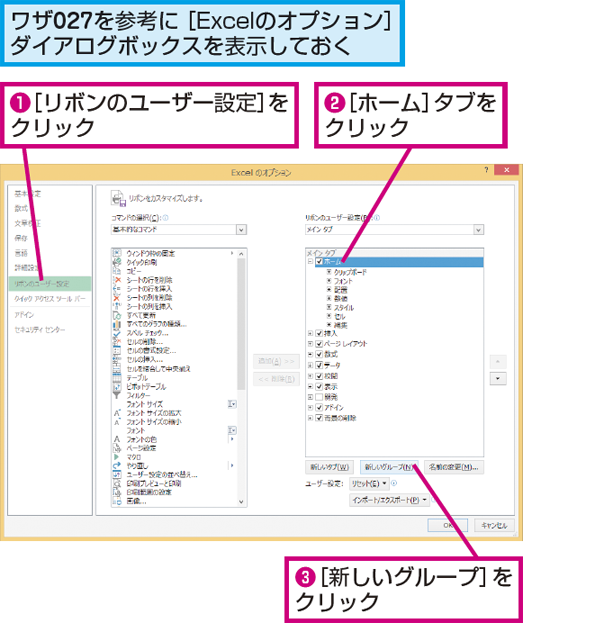The image size is (600, 623).
Task: Open the コマンドの選択 dropdown
Action: (x=241, y=230)
